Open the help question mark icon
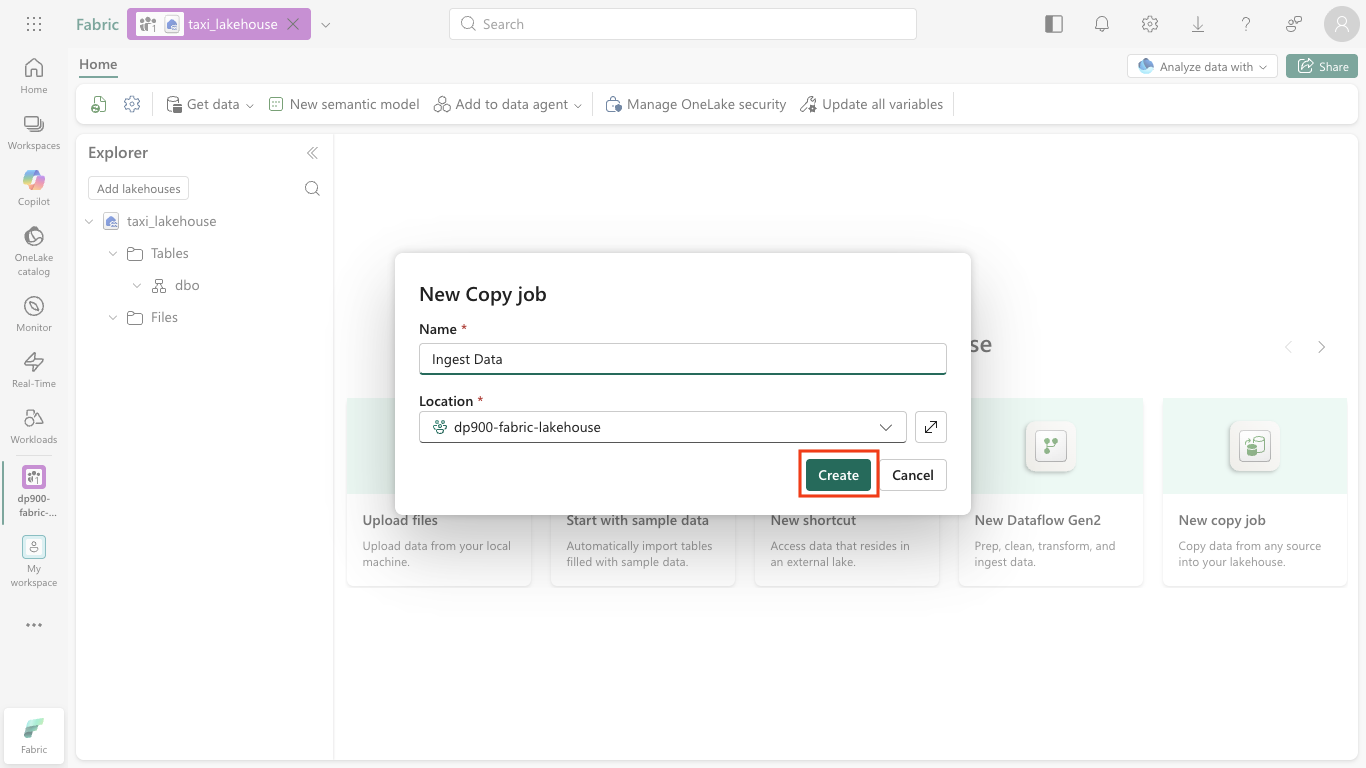Screen dimensions: 1366x768 [1246, 24]
